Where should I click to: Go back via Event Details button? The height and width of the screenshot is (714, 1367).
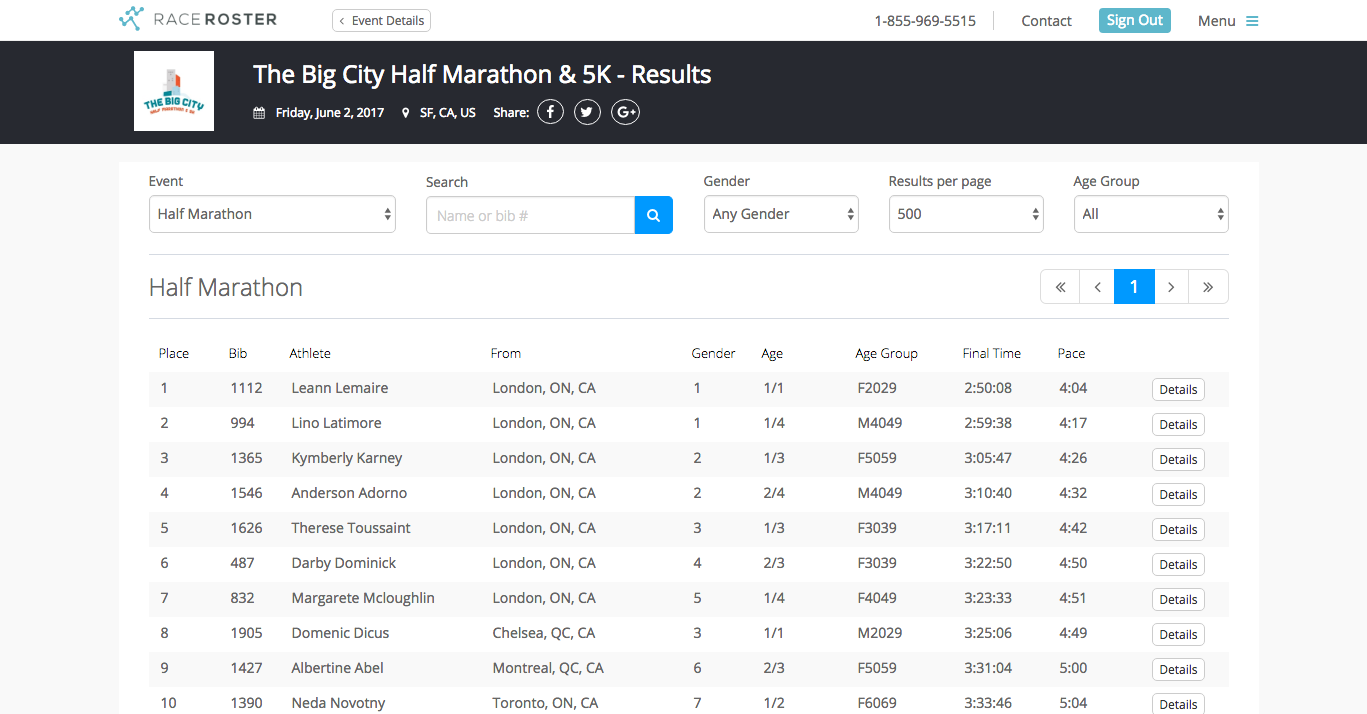381,21
